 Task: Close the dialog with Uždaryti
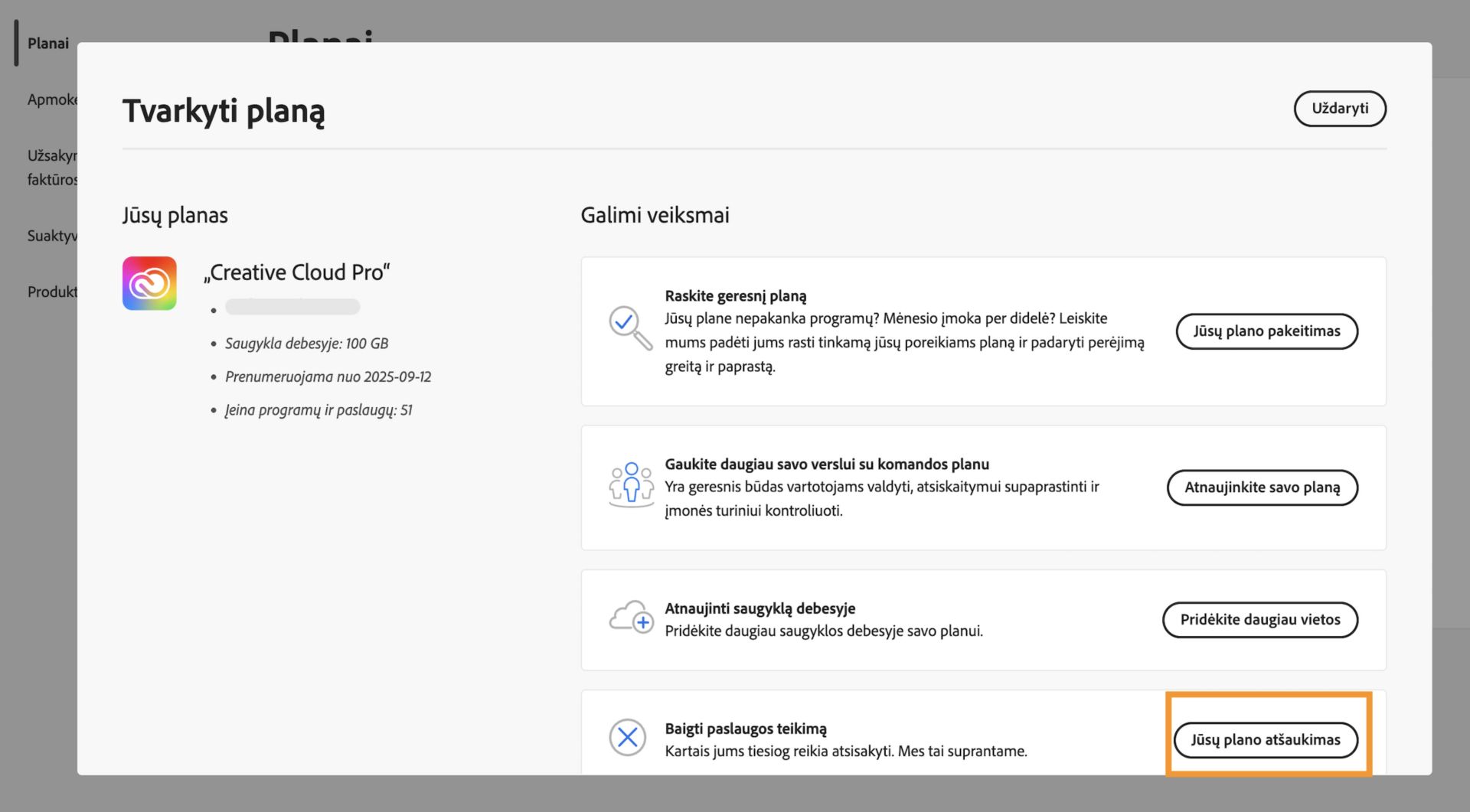coord(1340,108)
